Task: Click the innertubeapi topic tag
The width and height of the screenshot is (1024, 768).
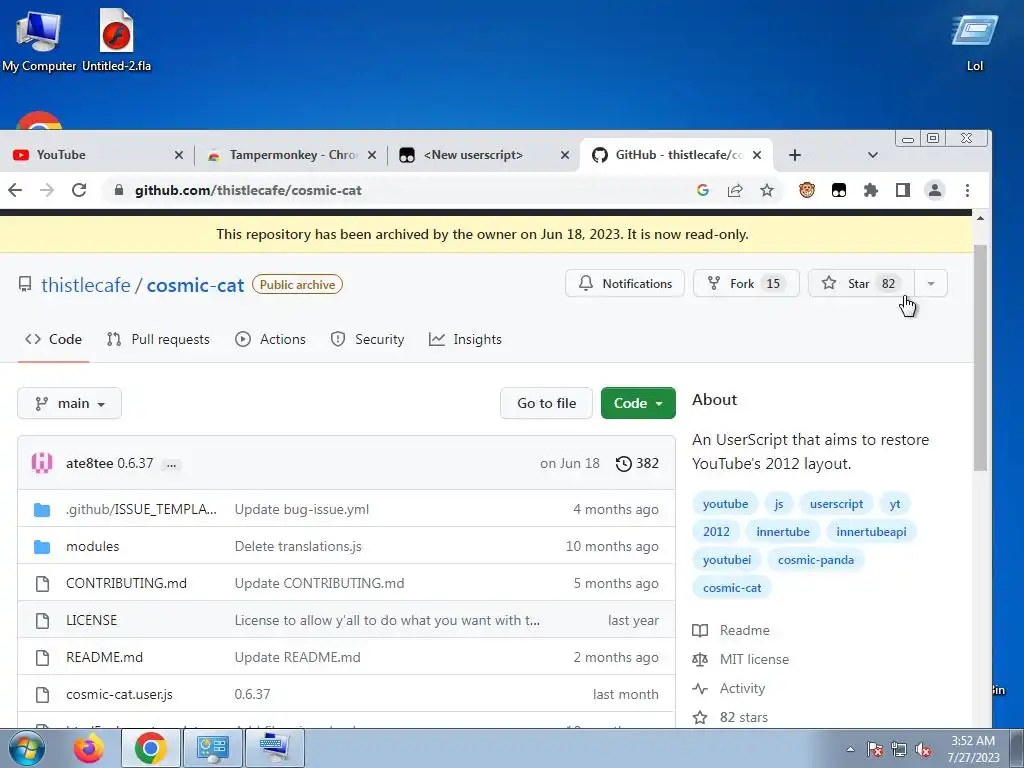Action: (x=871, y=532)
